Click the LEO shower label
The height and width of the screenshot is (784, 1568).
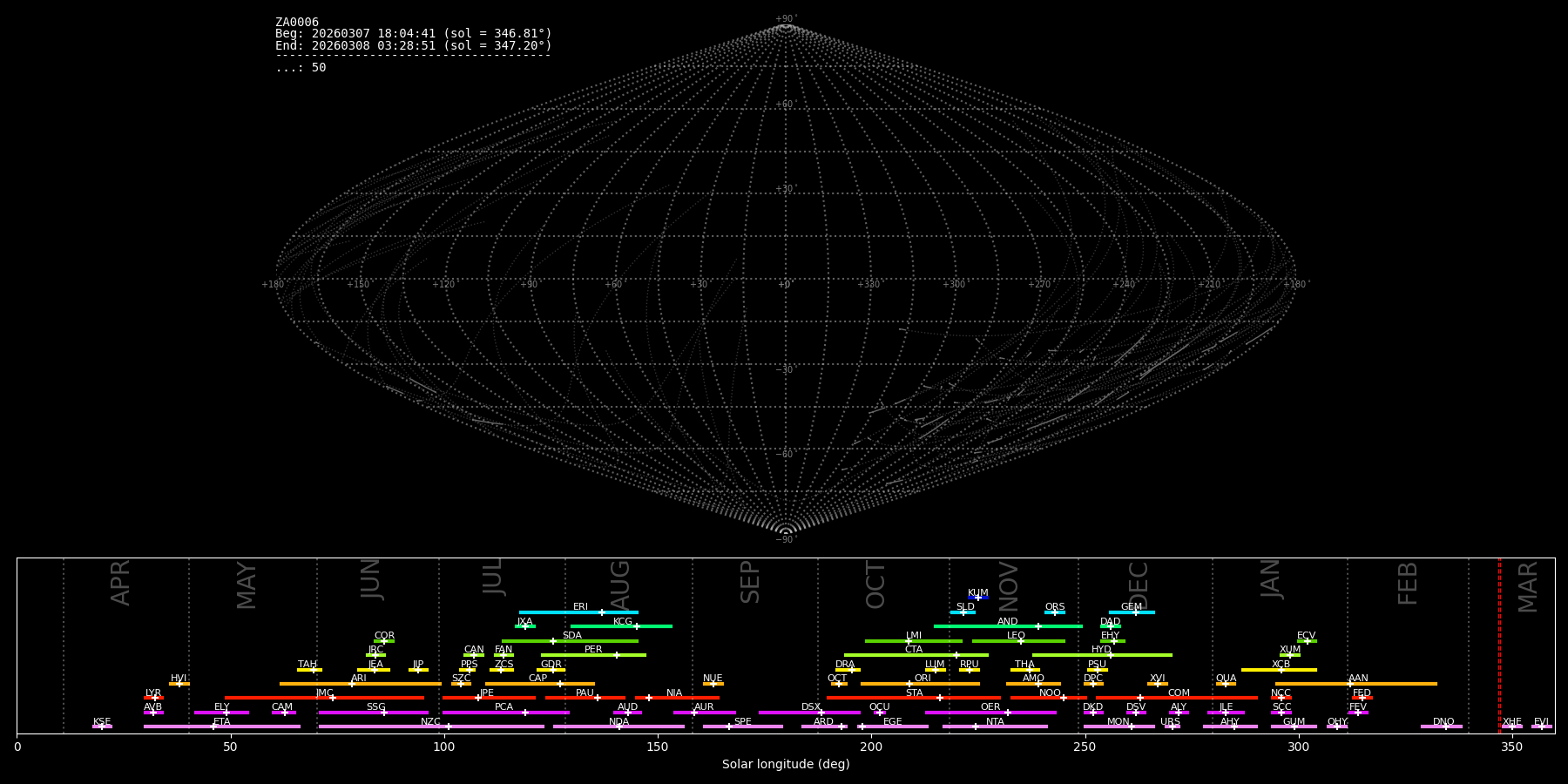(x=1017, y=636)
